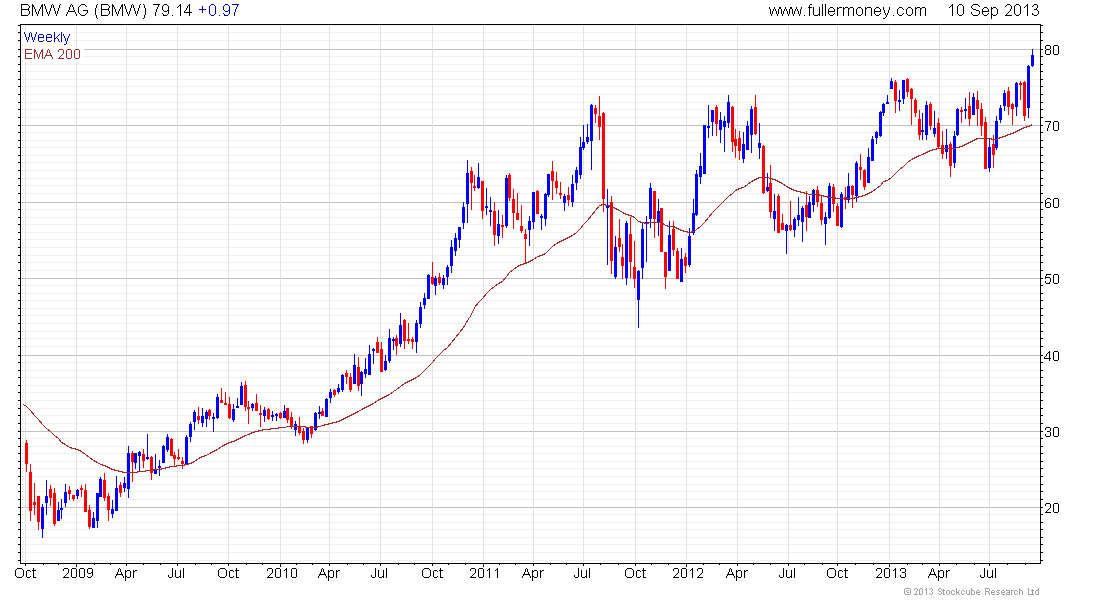The width and height of the screenshot is (1100, 600).
Task: Open the www.fullermoney.com link text
Action: click(x=847, y=11)
